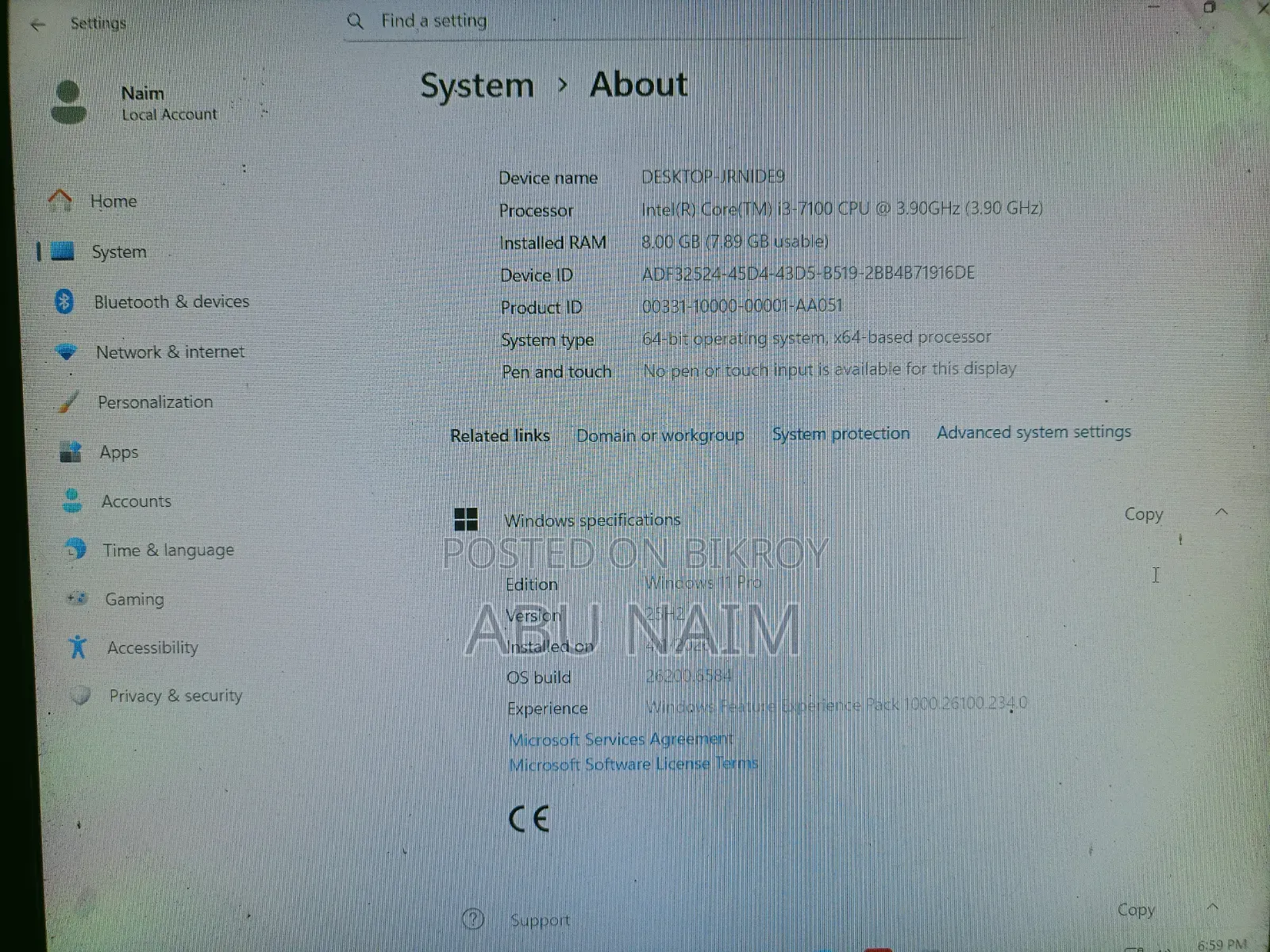Click the device name DESKTOP-JRNIDE9
Image resolution: width=1270 pixels, height=952 pixels.
(x=713, y=176)
